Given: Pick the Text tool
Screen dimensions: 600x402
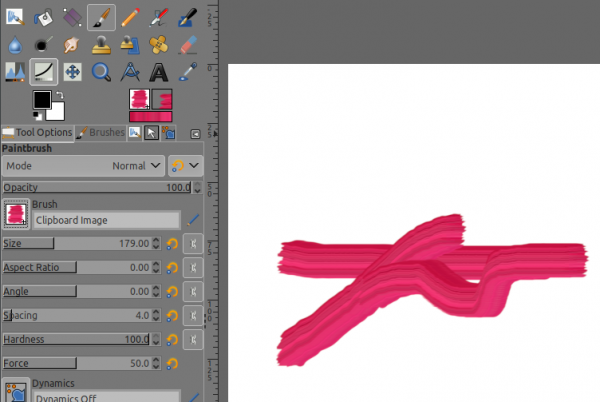Looking at the screenshot, I should pos(159,72).
